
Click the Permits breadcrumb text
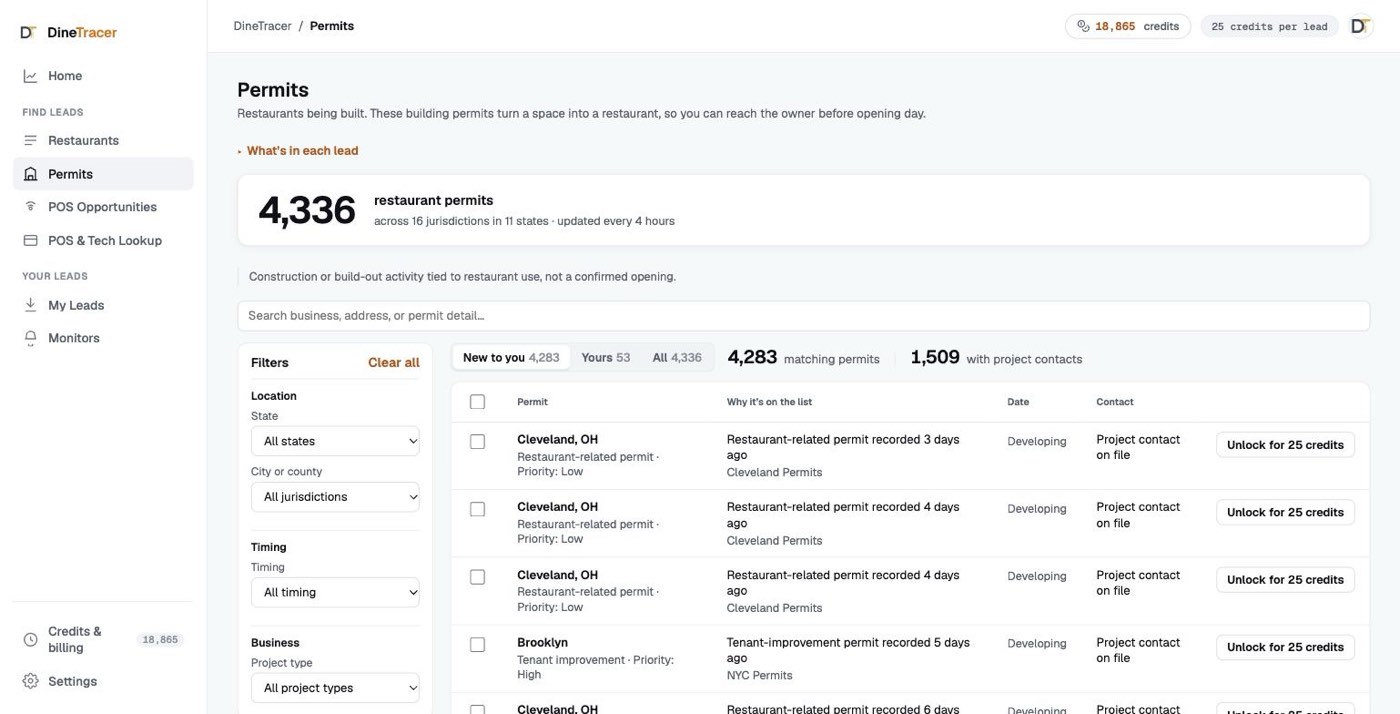pyautogui.click(x=332, y=26)
